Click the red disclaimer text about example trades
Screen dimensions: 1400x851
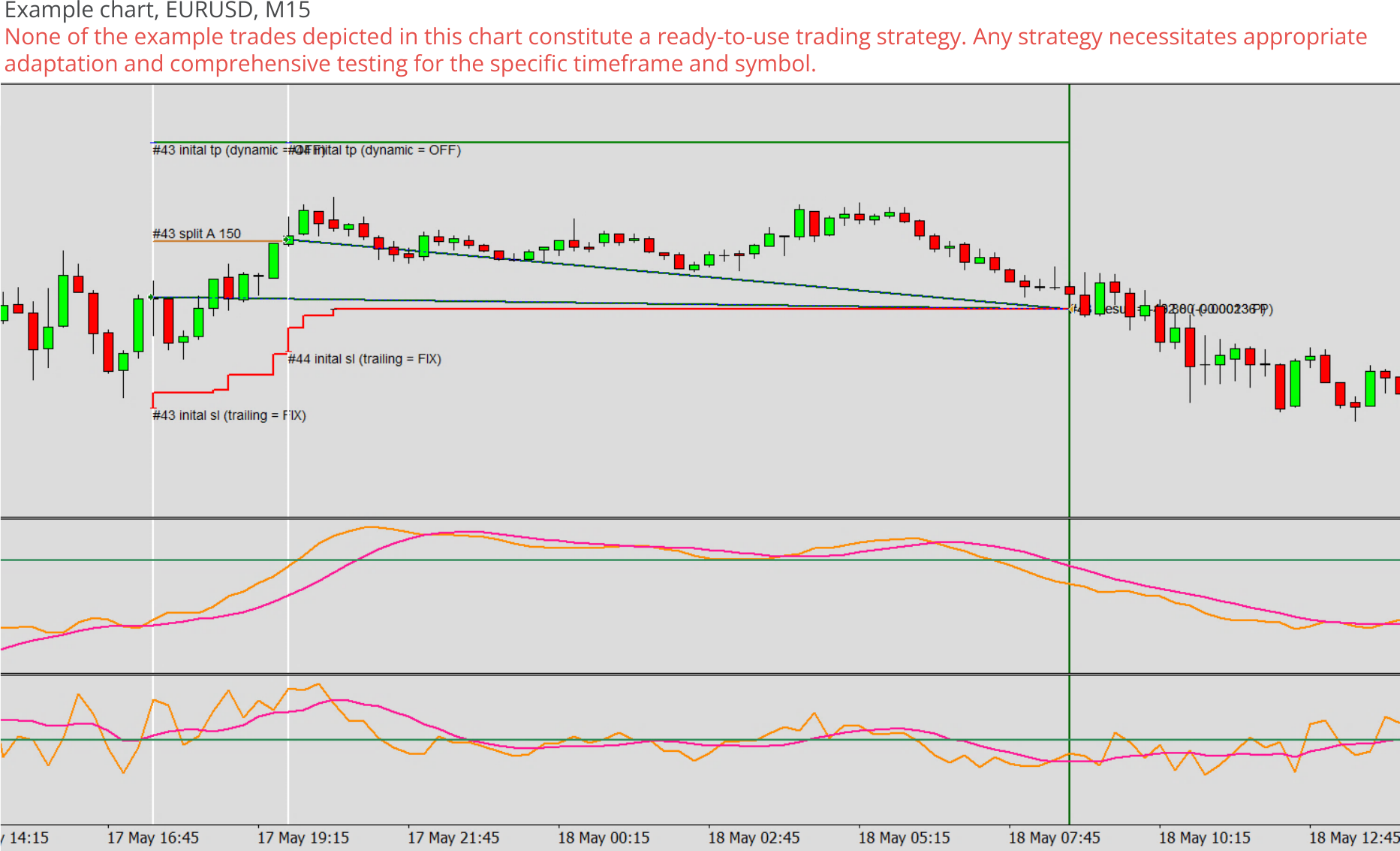[x=686, y=50]
